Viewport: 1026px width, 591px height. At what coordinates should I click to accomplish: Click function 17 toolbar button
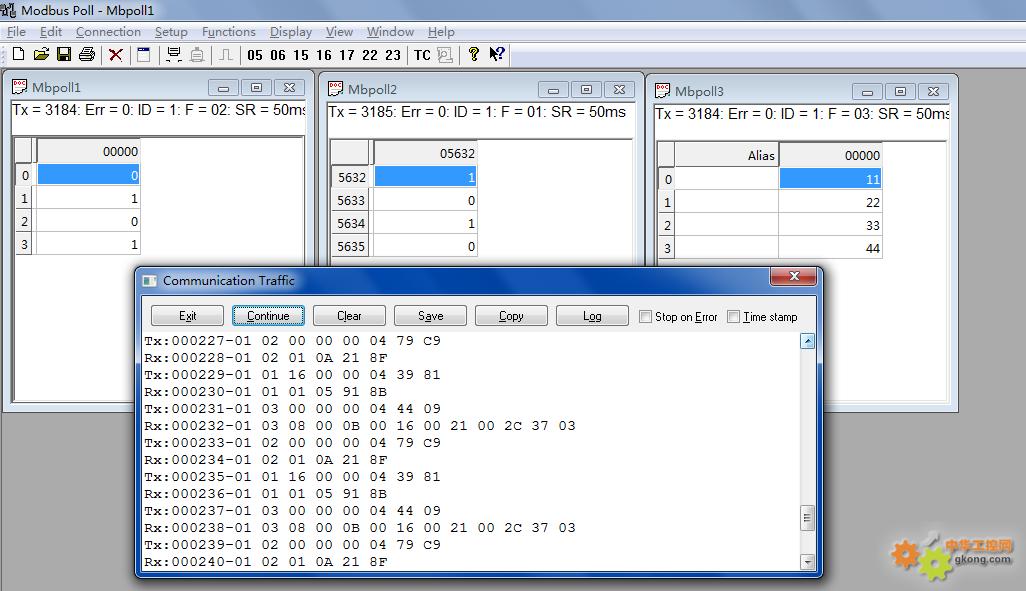(347, 55)
